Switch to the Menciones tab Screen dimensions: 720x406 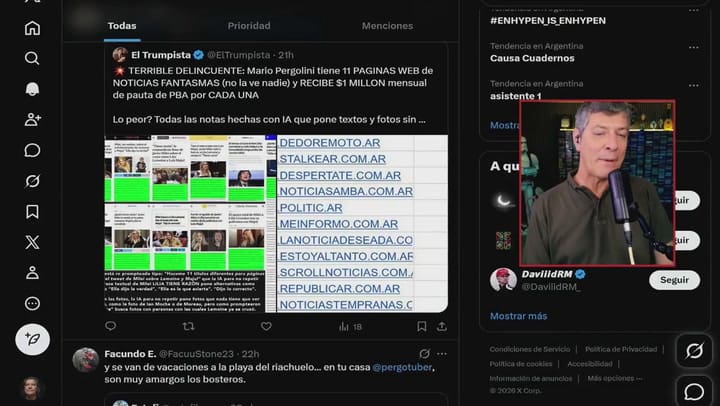387,26
